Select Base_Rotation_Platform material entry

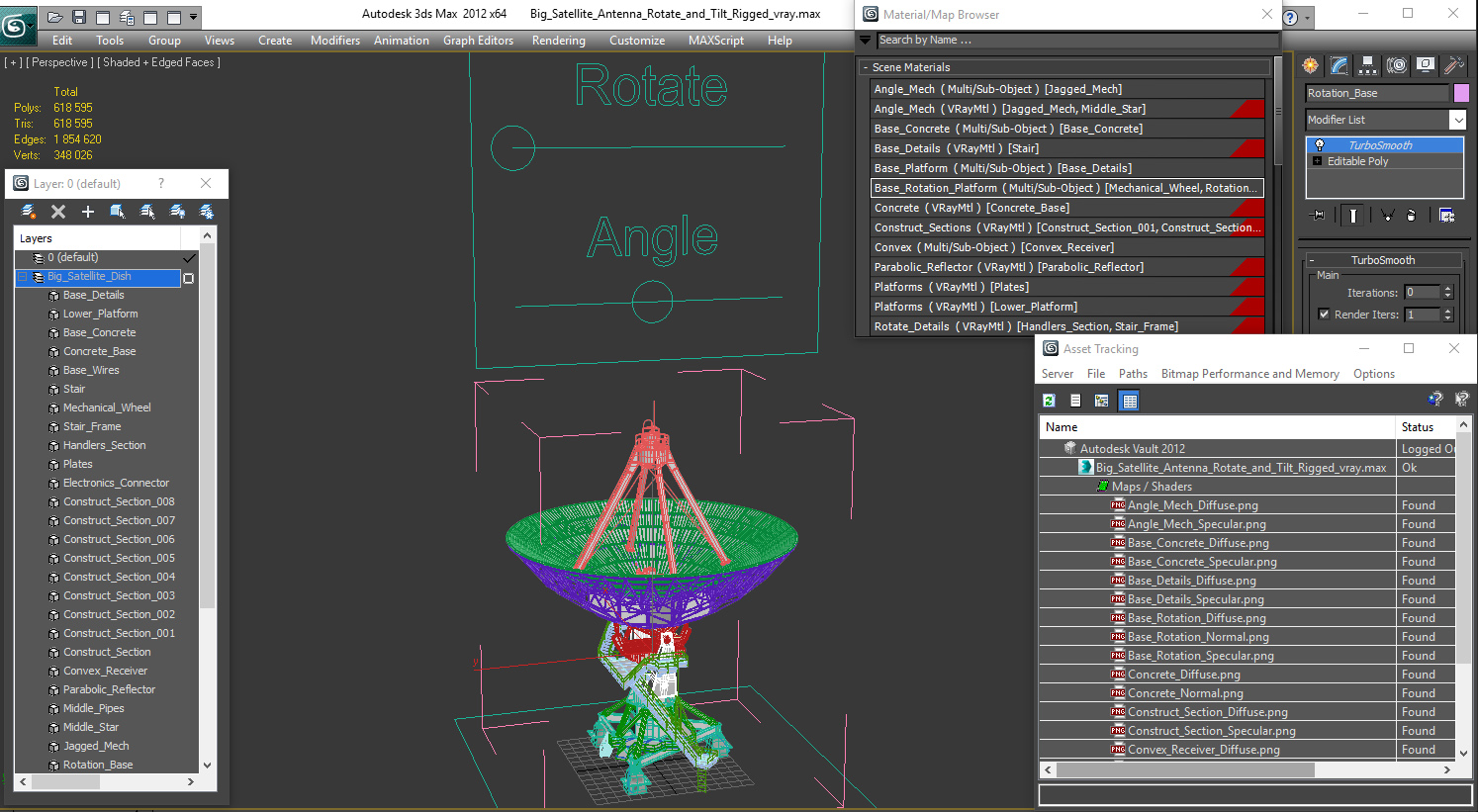pyautogui.click(x=1066, y=188)
